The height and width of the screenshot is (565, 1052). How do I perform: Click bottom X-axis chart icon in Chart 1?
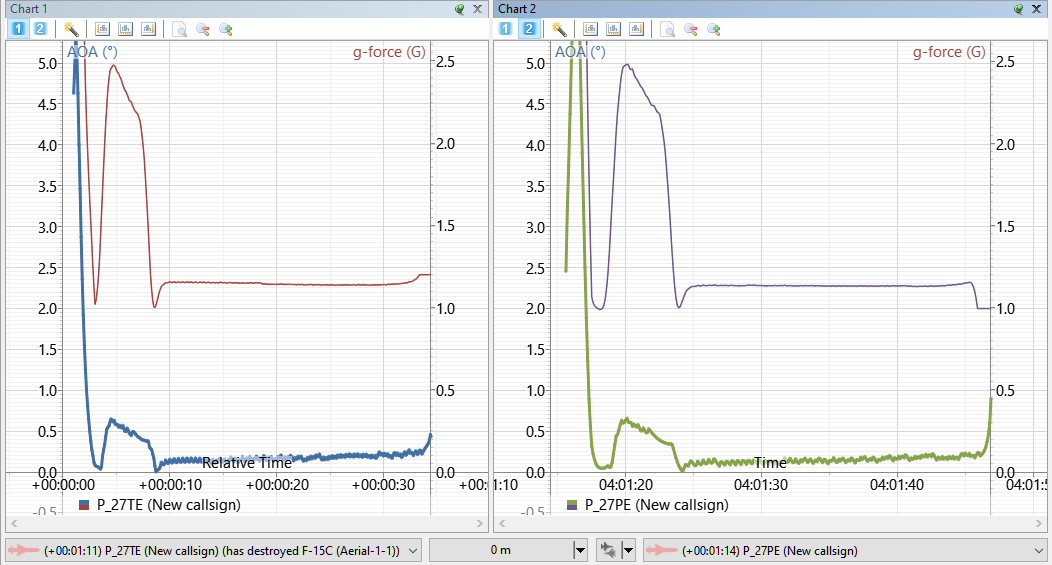click(125, 29)
